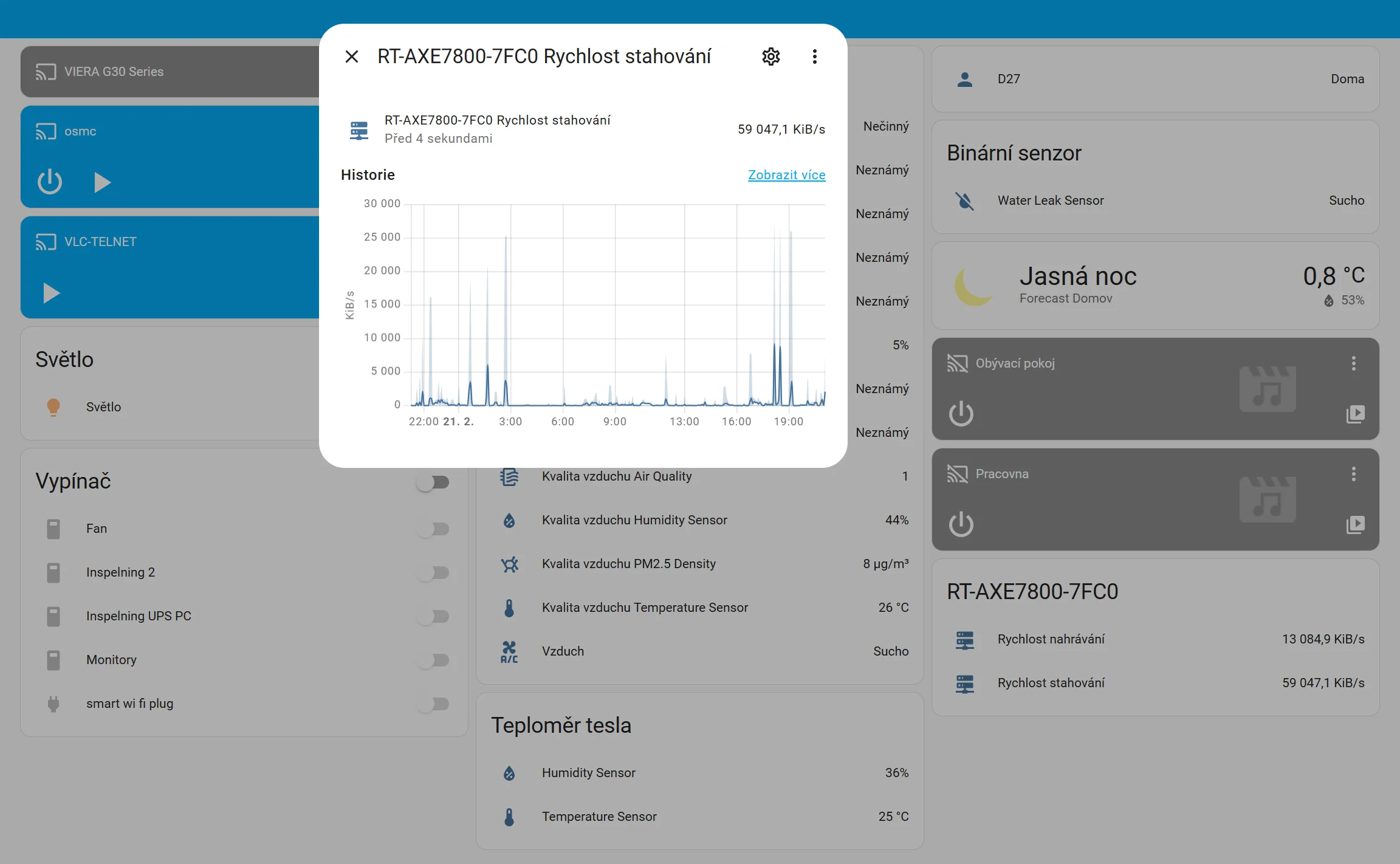Click Binární senzor card heading
This screenshot has width=1400, height=864.
(x=1014, y=153)
